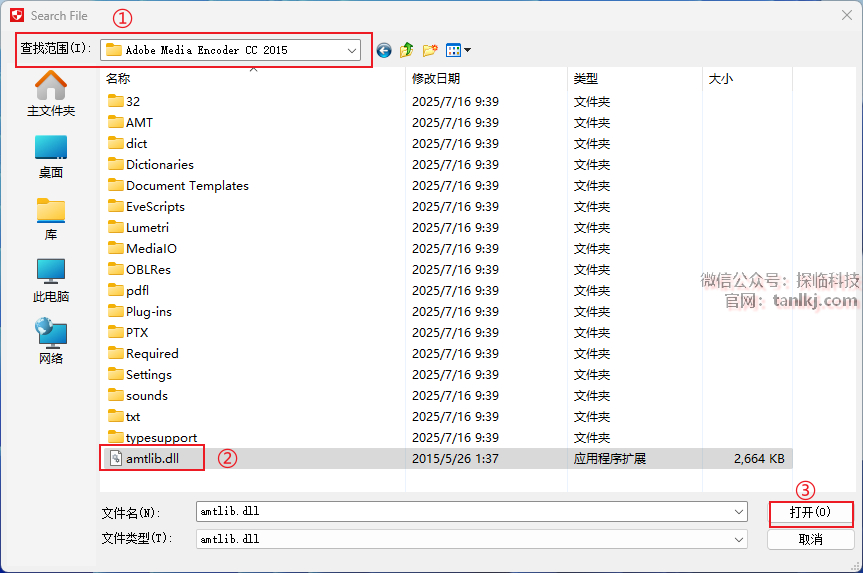Select the Dictionaries folder name
Viewport: 863px width, 573px height.
point(160,165)
